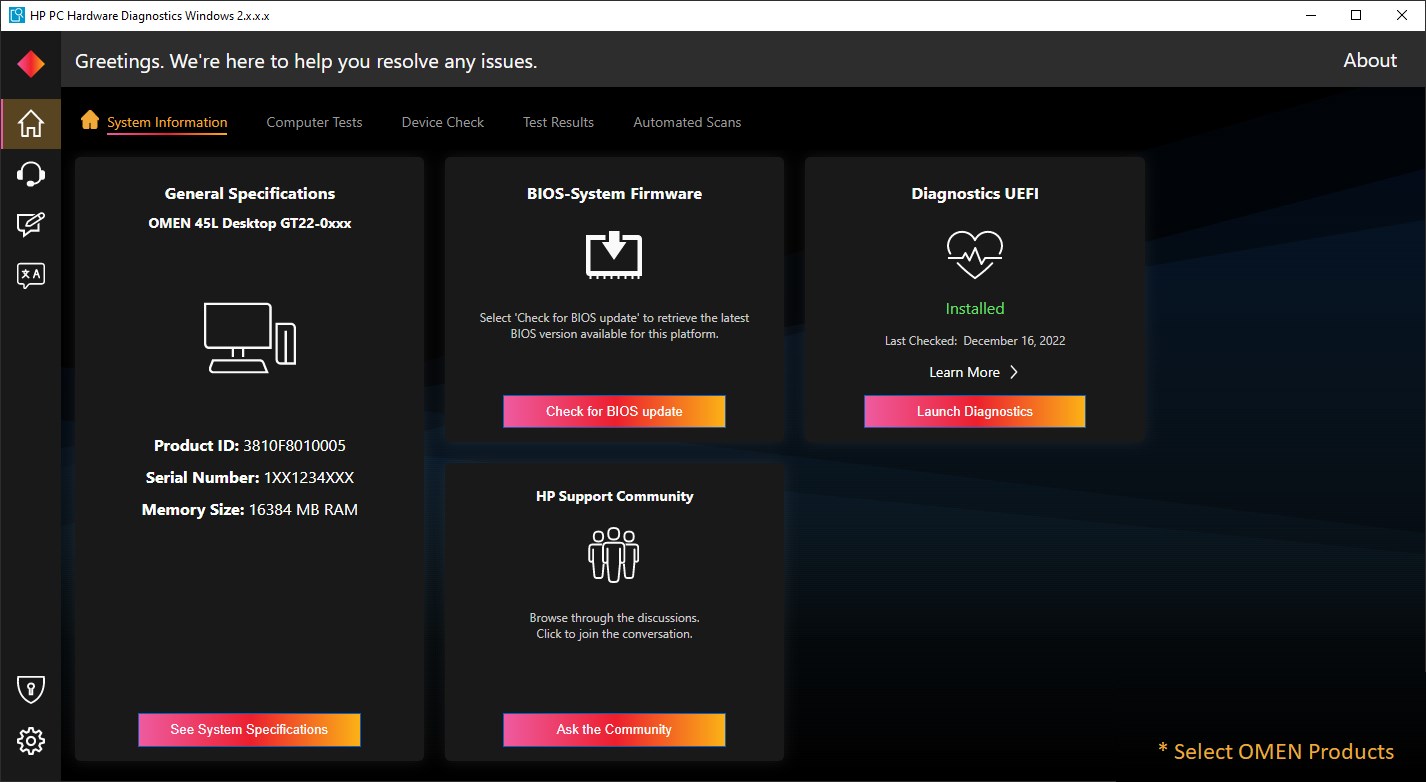Image resolution: width=1426 pixels, height=782 pixels.
Task: Click the desktop computer illustration
Action: [x=249, y=337]
